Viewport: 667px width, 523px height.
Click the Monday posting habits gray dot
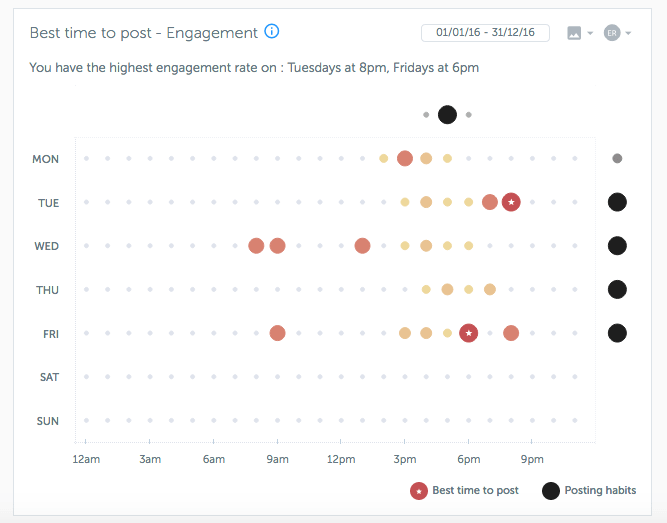[x=617, y=158]
